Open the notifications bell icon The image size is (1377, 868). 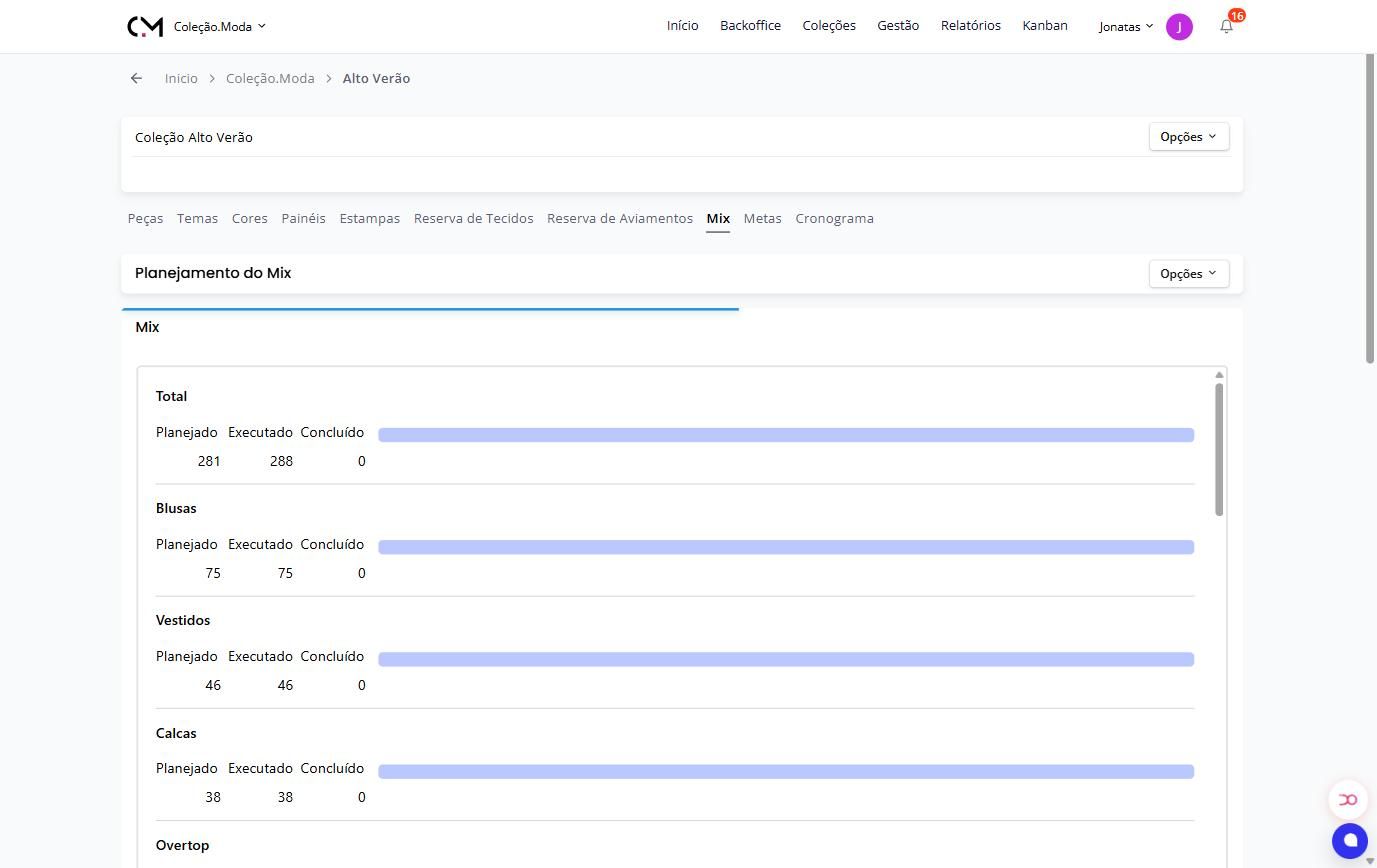[x=1227, y=26]
